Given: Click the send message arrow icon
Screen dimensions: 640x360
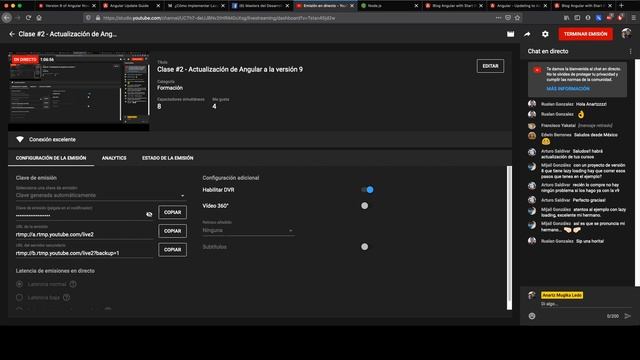Looking at the screenshot, I should 627,316.
